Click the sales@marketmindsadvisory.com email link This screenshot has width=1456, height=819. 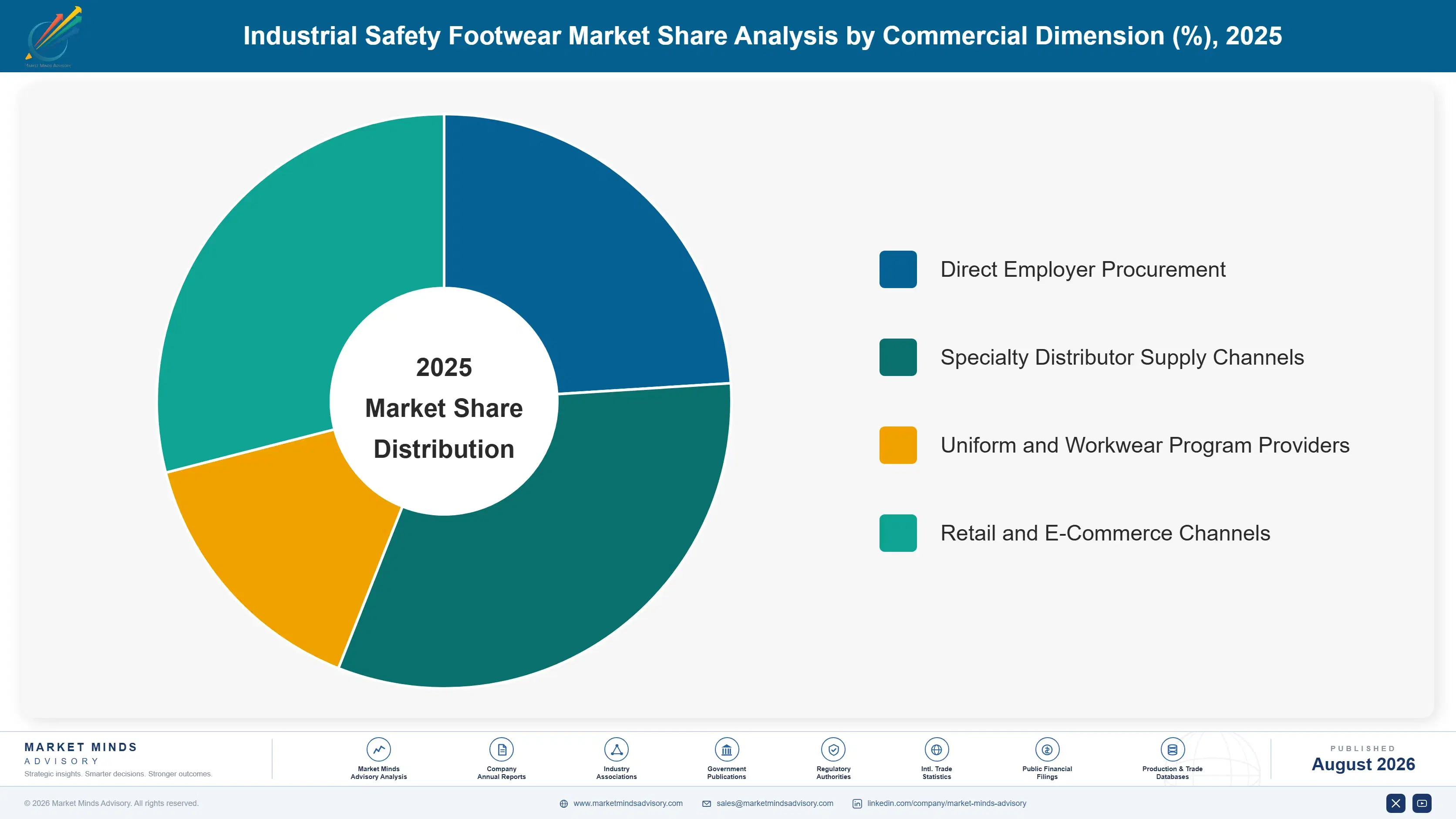[x=775, y=803]
